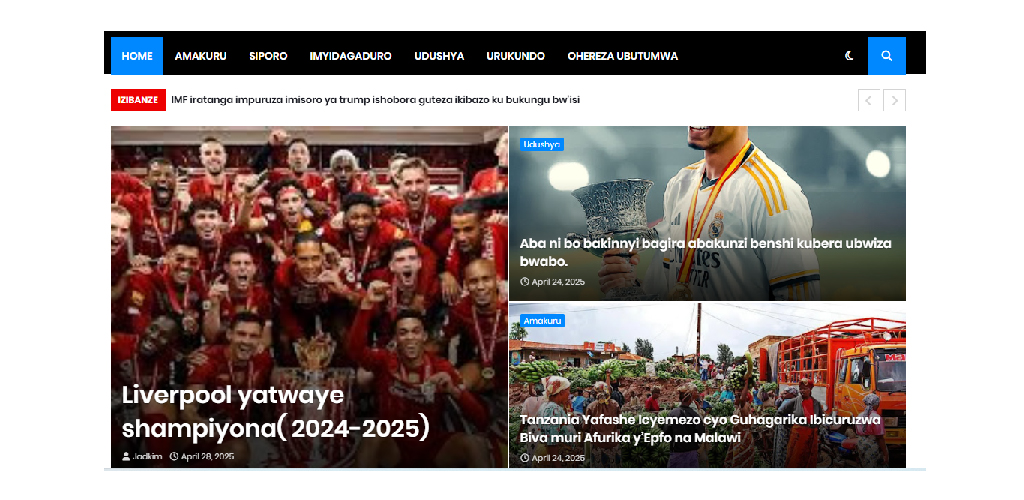Go to the HOME menu item
Image resolution: width=1024 pixels, height=500 pixels.
click(137, 56)
